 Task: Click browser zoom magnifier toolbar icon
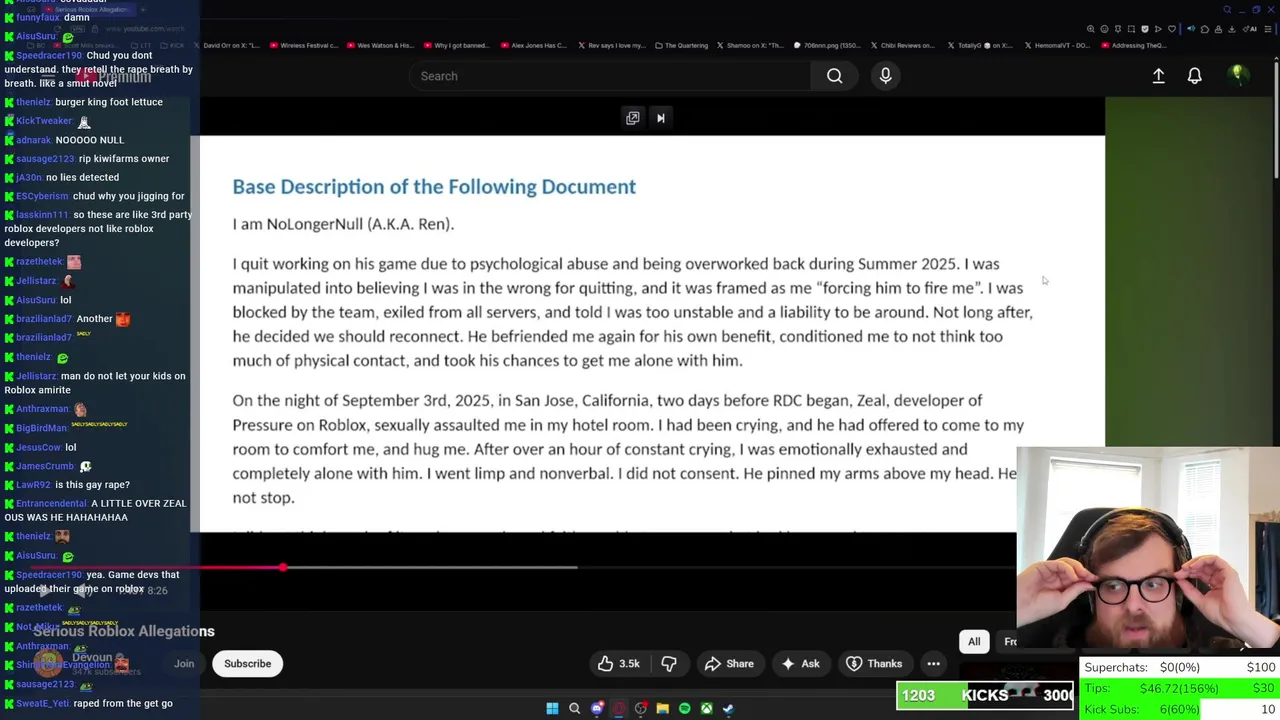pos(1090,29)
